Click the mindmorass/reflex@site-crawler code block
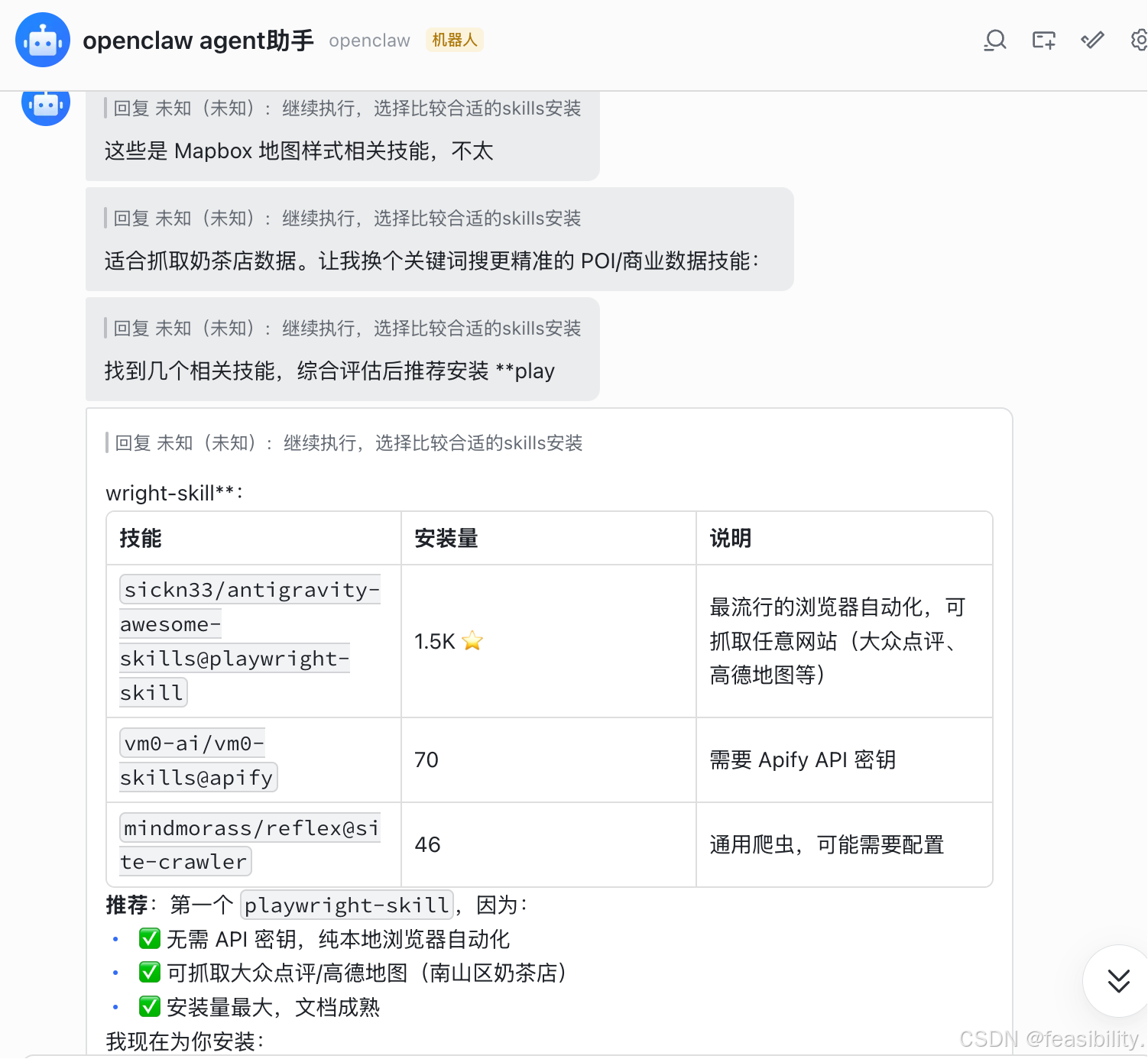Image resolution: width=1148 pixels, height=1059 pixels. click(250, 844)
